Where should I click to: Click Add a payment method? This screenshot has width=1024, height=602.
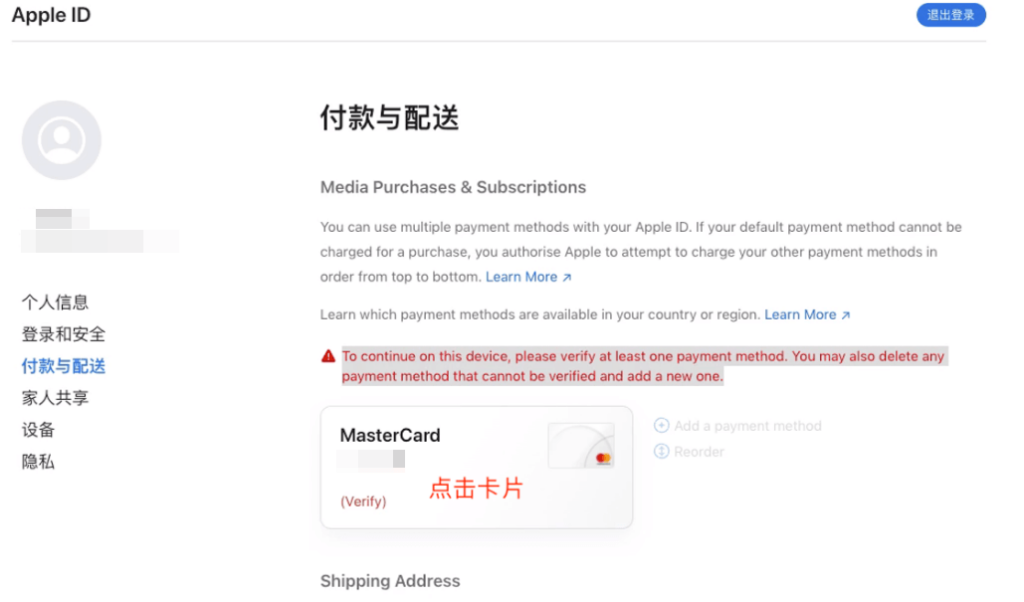pyautogui.click(x=748, y=426)
